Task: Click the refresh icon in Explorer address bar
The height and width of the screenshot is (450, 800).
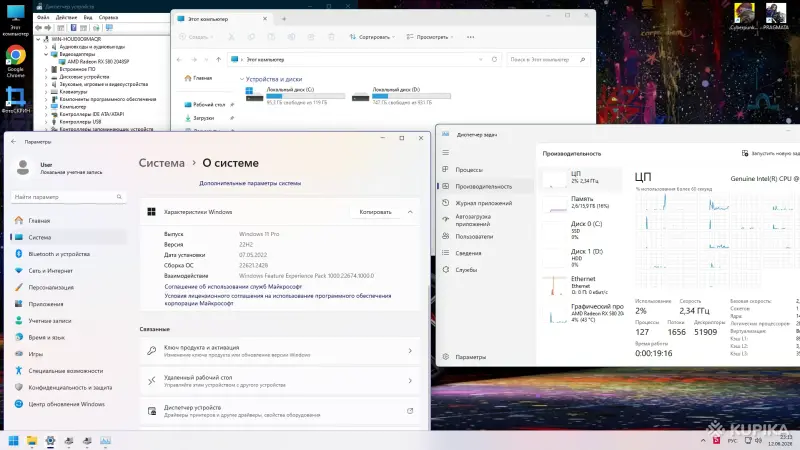Action: tap(494, 60)
